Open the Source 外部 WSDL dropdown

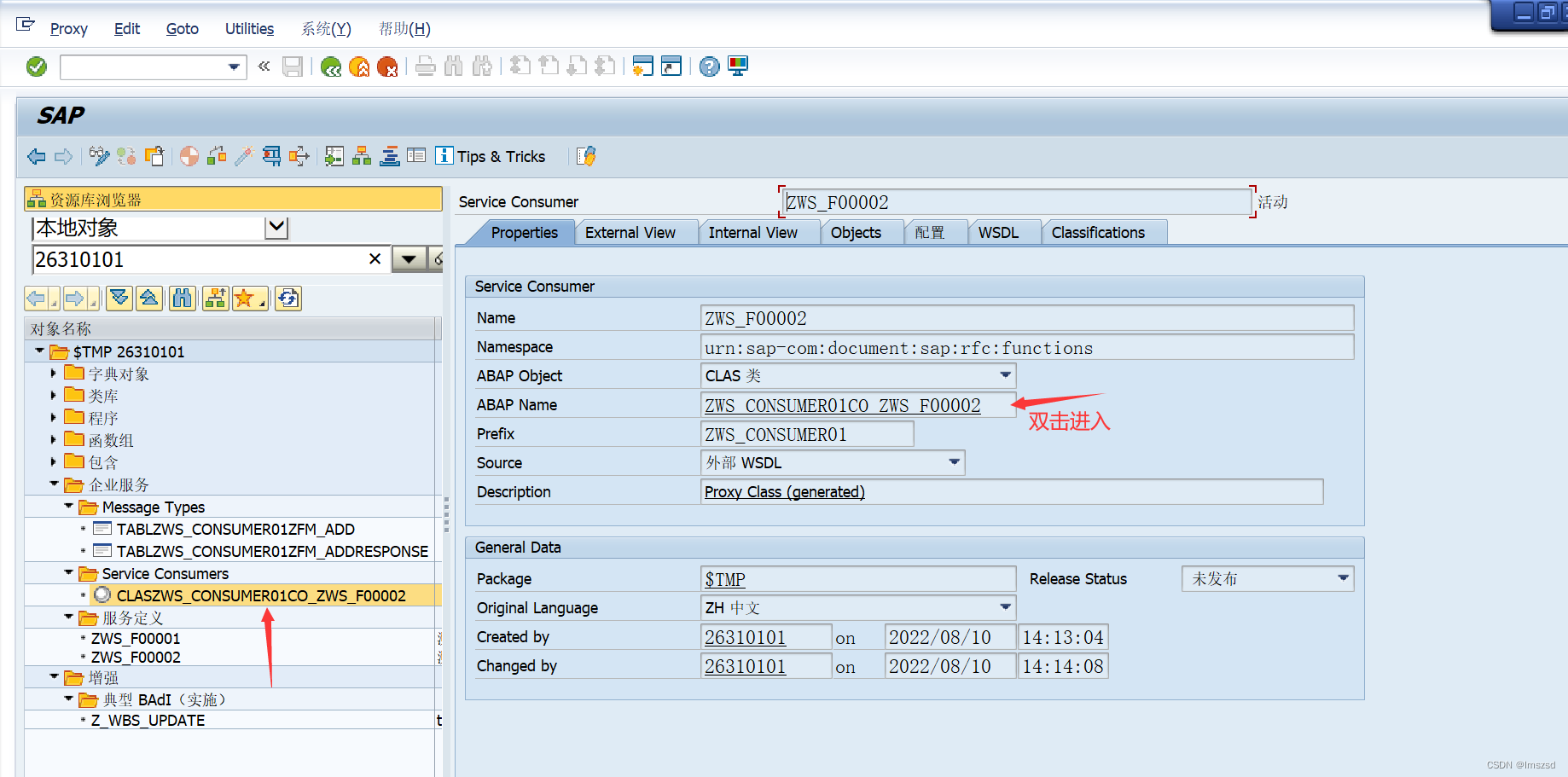tap(954, 462)
